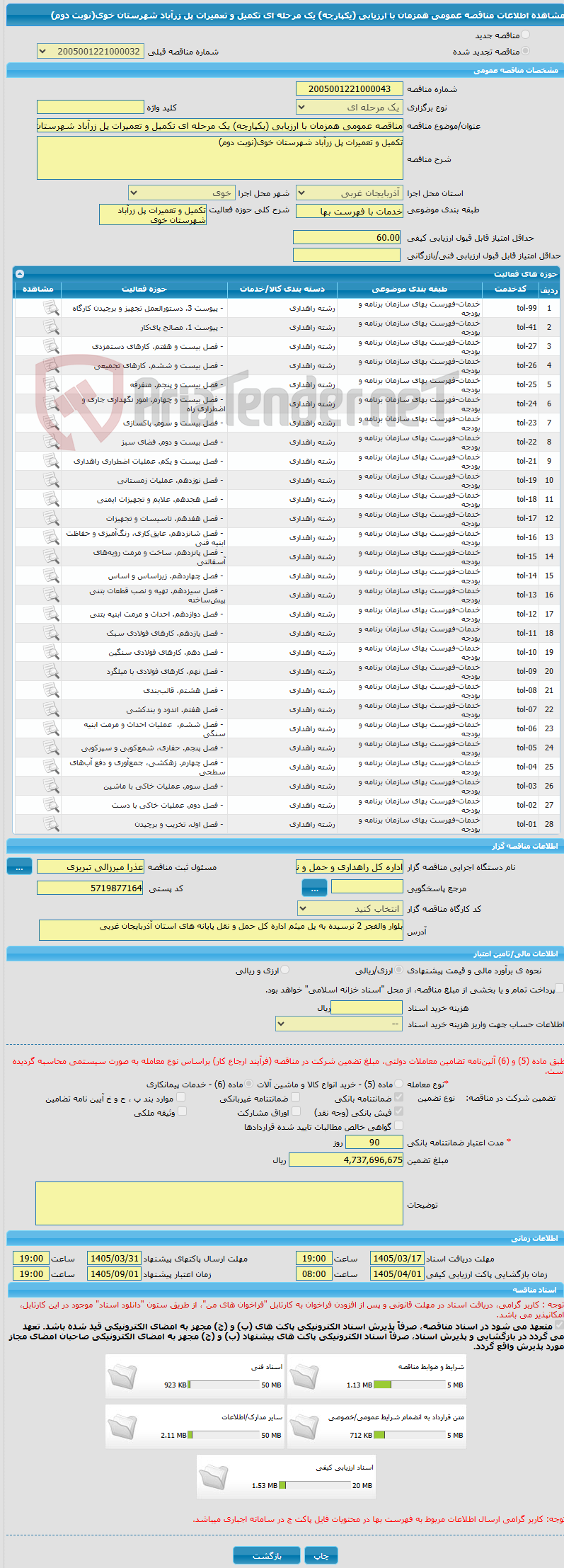
Task: Open view icon for row tol-11
Action: [51, 633]
